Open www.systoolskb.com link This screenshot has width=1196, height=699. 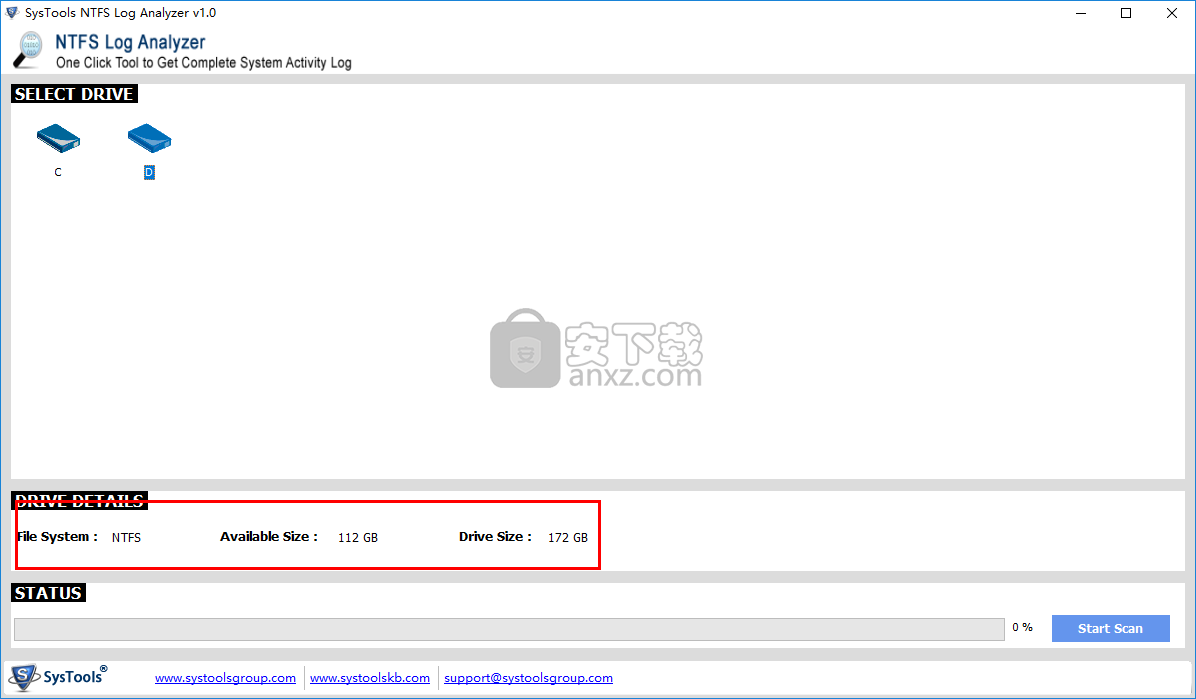370,678
